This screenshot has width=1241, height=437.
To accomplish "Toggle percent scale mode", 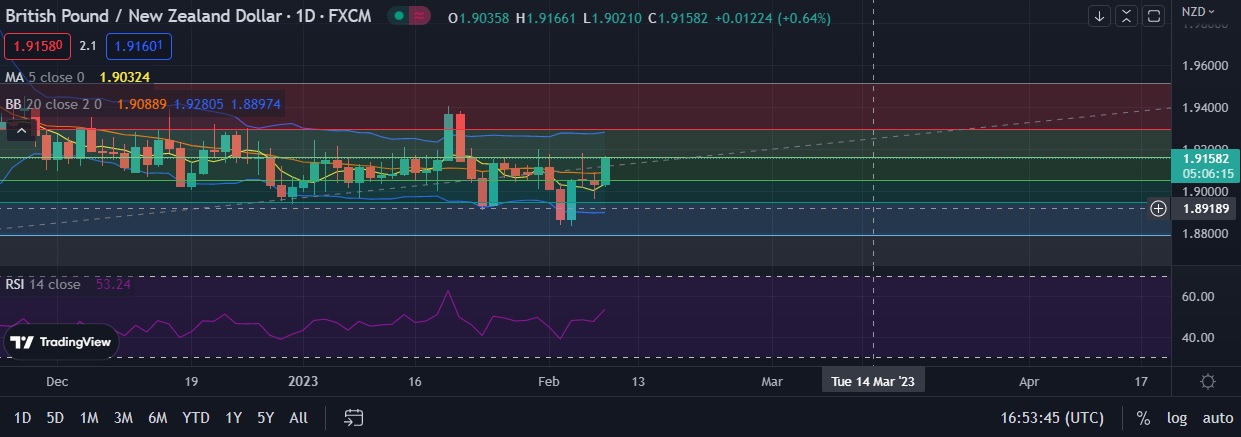I will click(x=1142, y=417).
